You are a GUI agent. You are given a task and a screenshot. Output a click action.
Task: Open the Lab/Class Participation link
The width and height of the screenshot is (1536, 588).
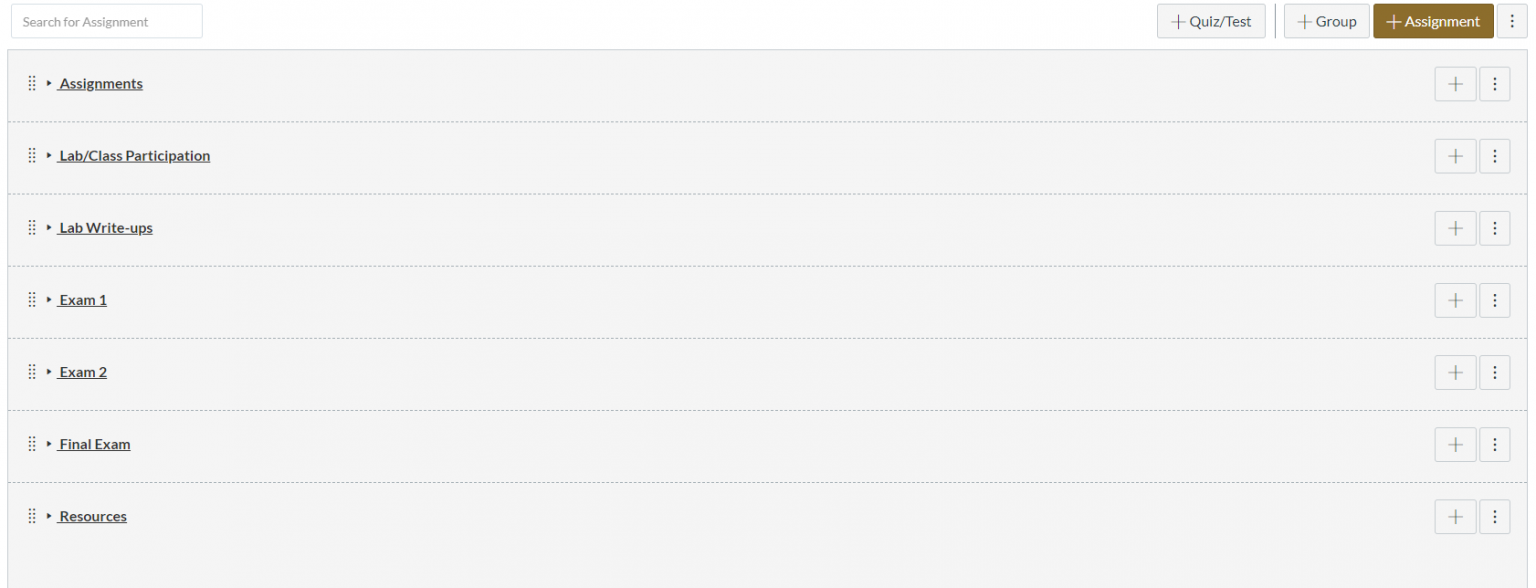pos(134,156)
